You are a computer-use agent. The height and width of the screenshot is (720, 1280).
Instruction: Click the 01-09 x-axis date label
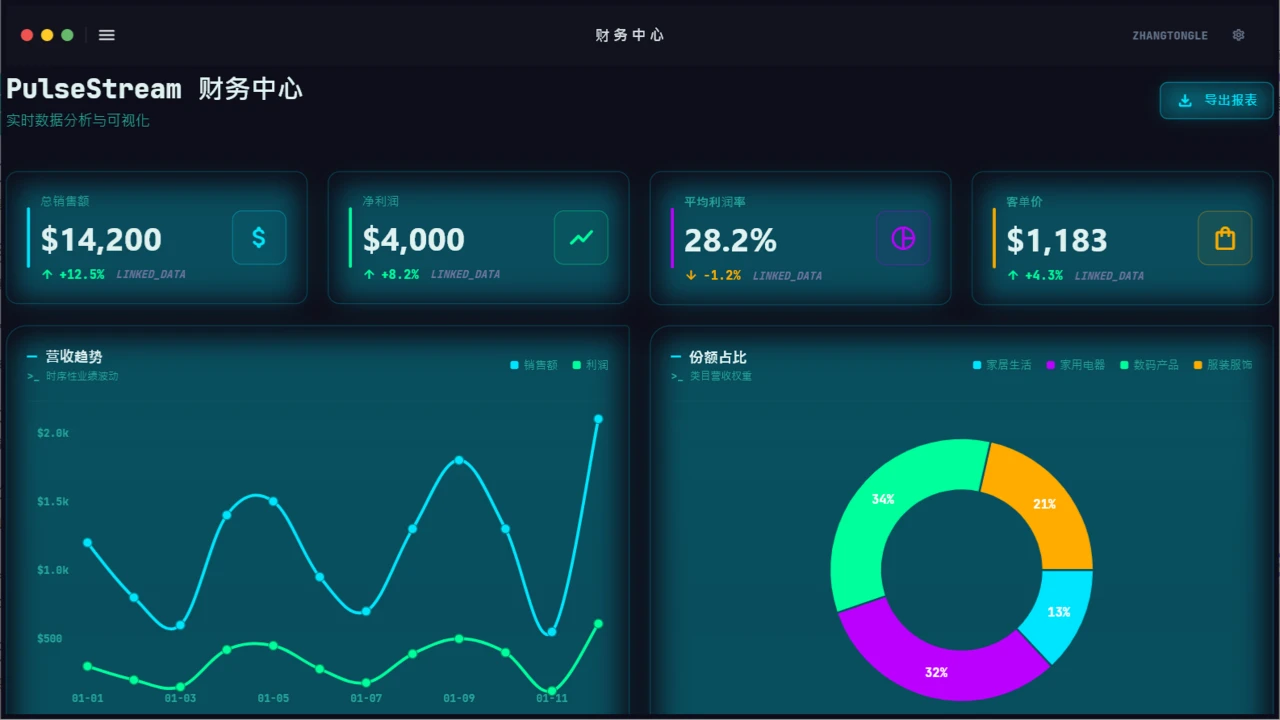click(459, 698)
